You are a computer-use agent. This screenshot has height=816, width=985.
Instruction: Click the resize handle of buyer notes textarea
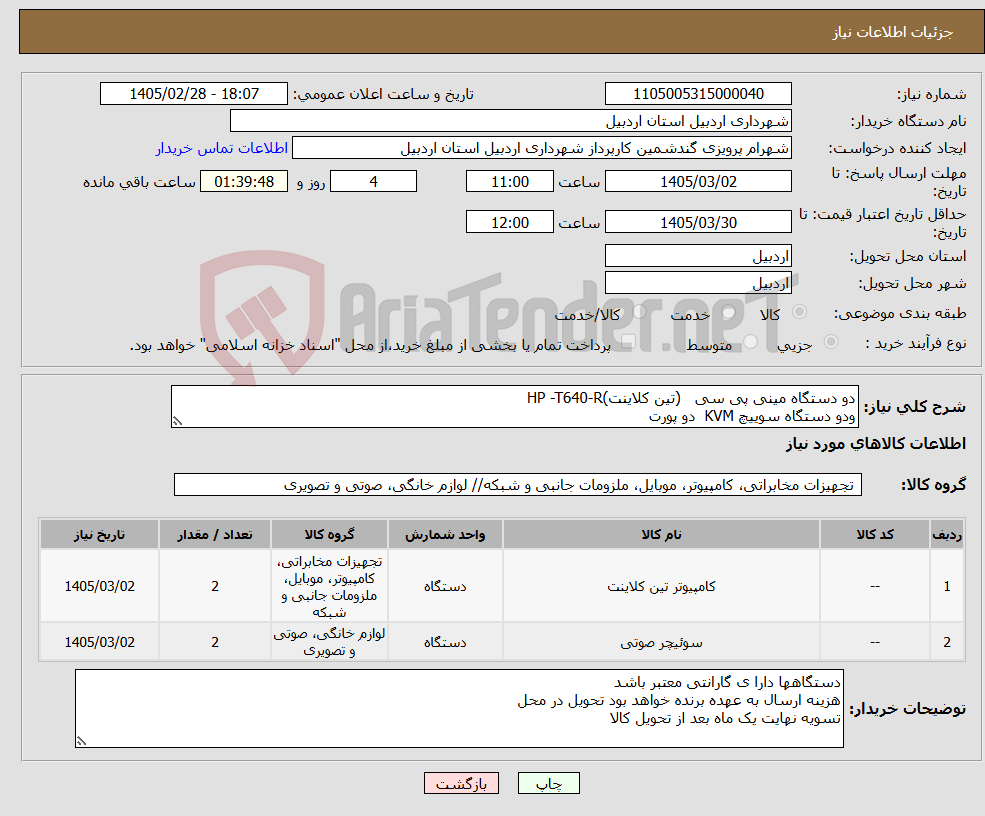coord(80,741)
